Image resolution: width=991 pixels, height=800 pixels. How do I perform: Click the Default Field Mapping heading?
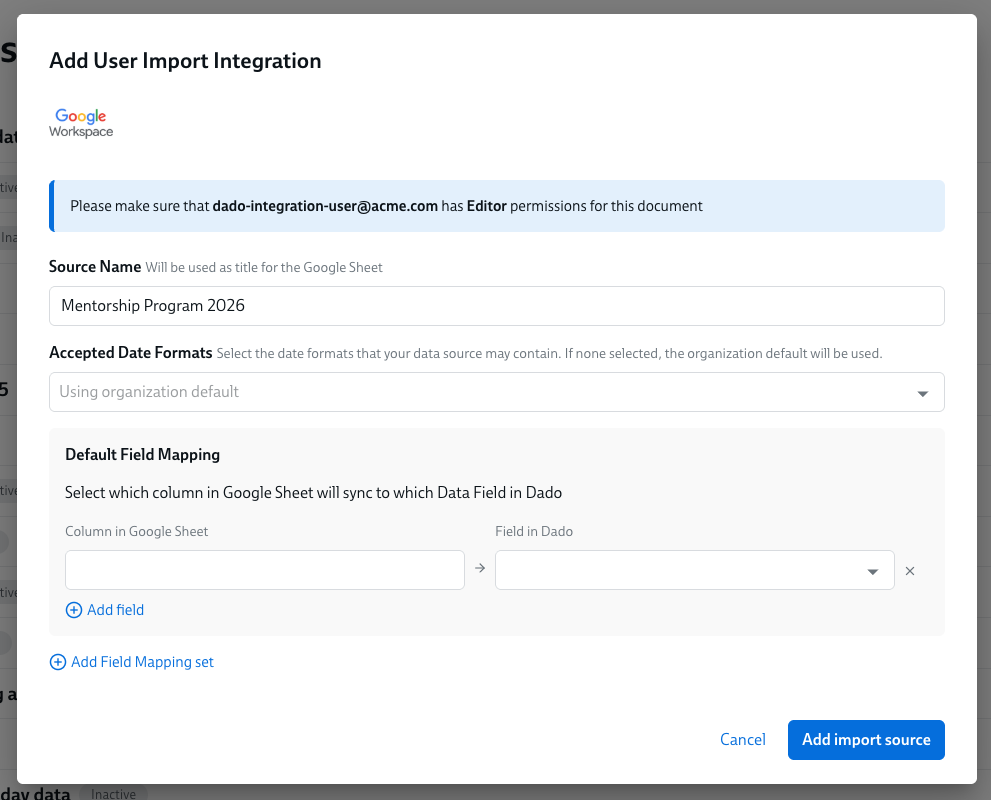142,454
